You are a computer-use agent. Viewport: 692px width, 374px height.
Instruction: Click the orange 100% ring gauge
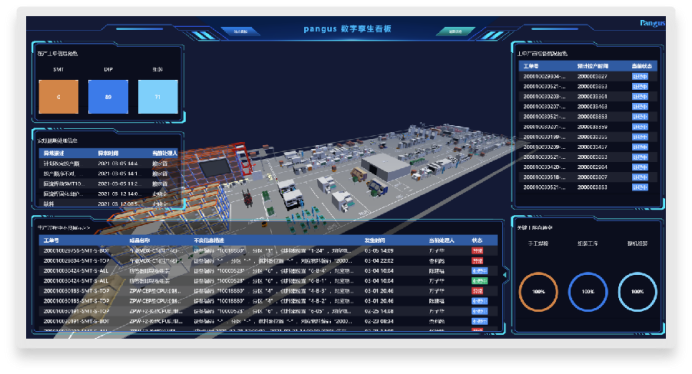(538, 292)
